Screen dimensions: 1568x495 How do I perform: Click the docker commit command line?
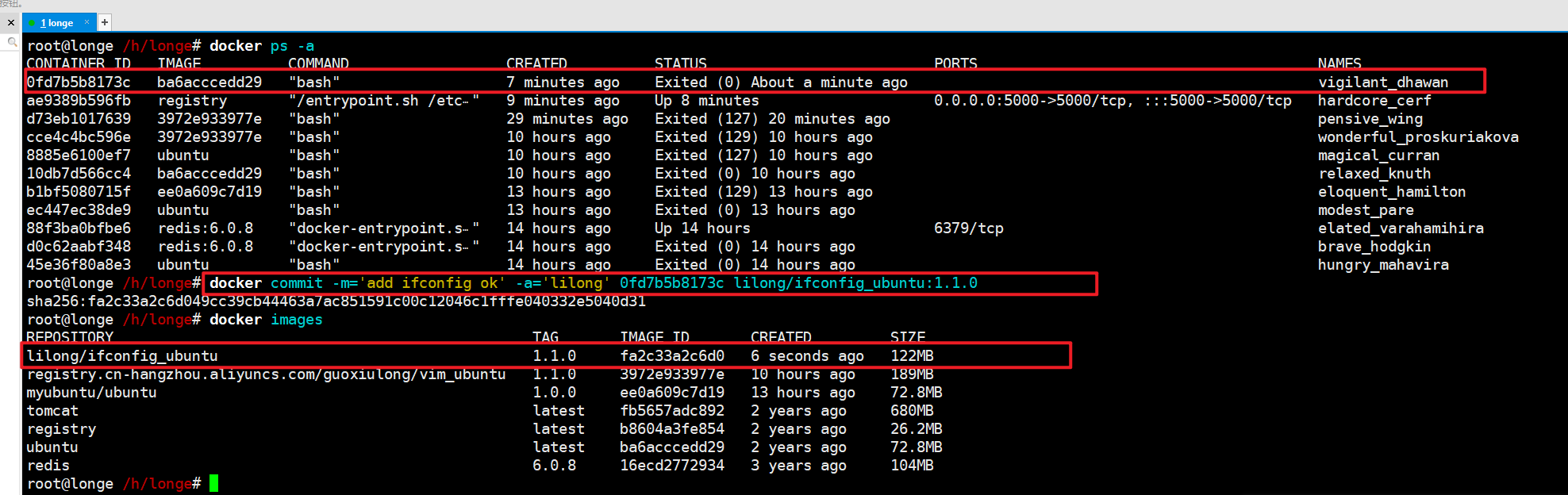[x=594, y=283]
